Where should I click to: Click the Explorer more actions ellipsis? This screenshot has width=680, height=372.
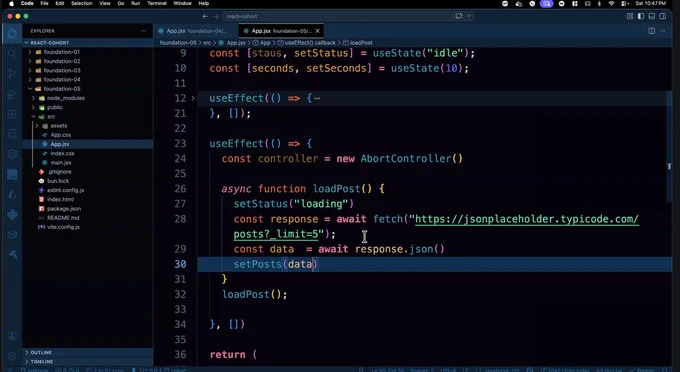143,31
